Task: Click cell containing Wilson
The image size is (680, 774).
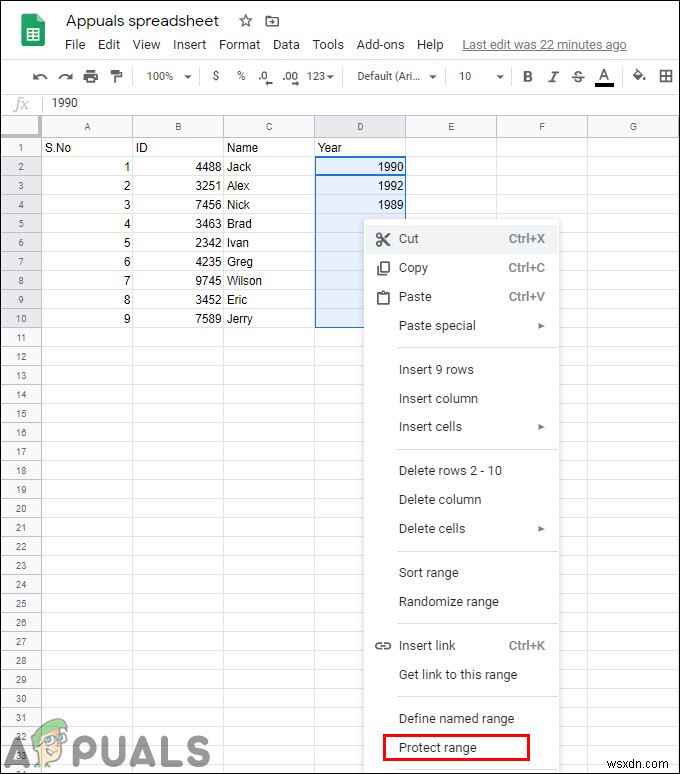Action: pos(269,281)
